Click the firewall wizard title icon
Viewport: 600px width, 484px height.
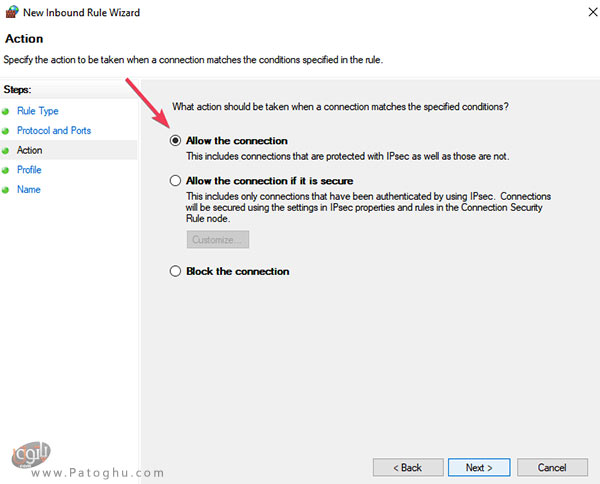click(x=11, y=12)
